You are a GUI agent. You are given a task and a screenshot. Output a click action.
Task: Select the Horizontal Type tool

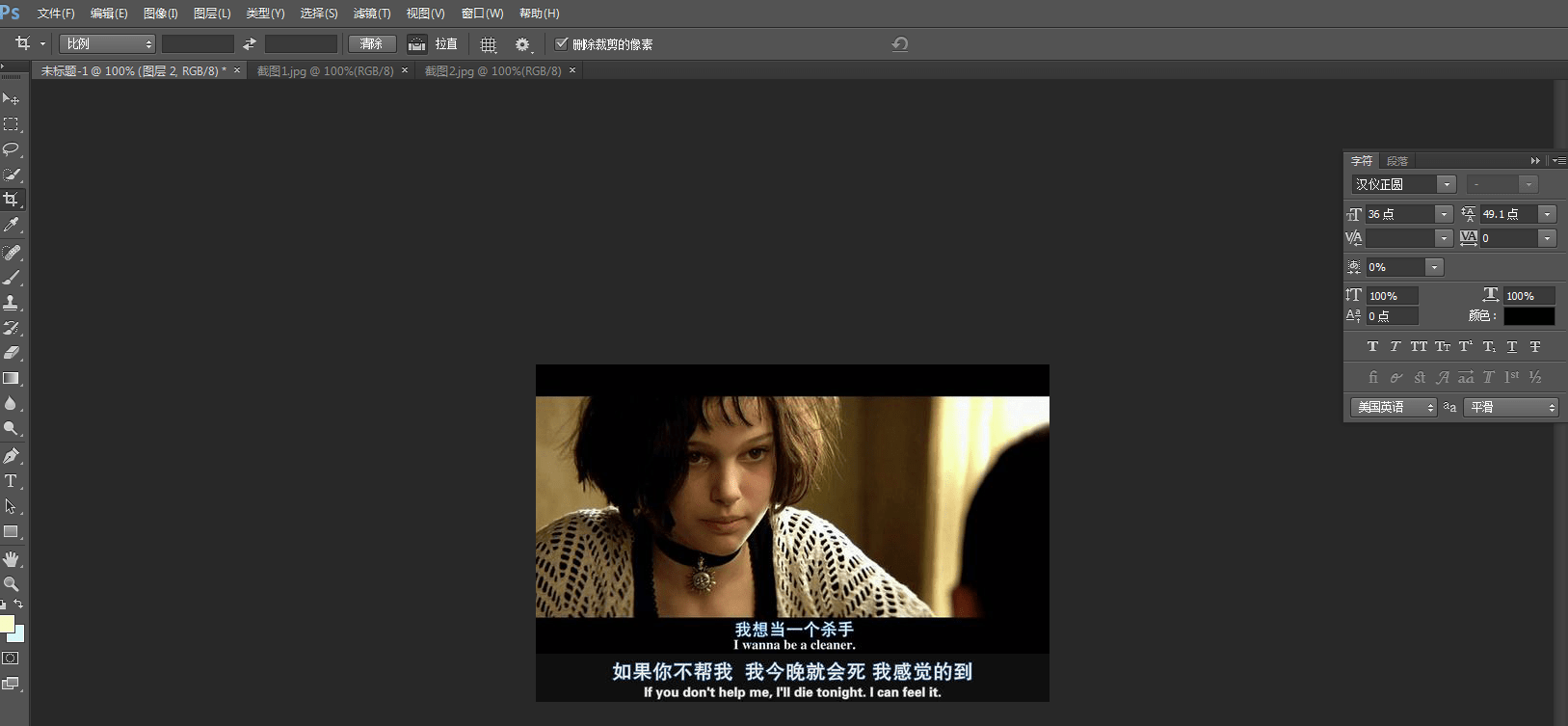pos(12,481)
